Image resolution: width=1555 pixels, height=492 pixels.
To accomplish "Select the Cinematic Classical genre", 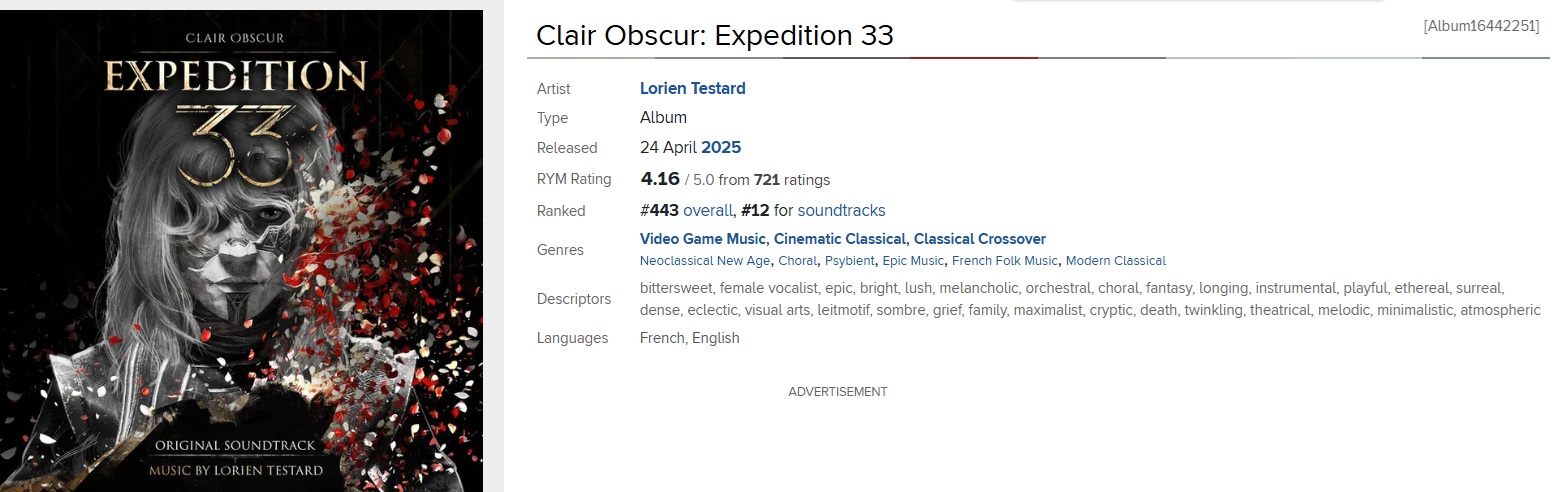I will [x=840, y=239].
